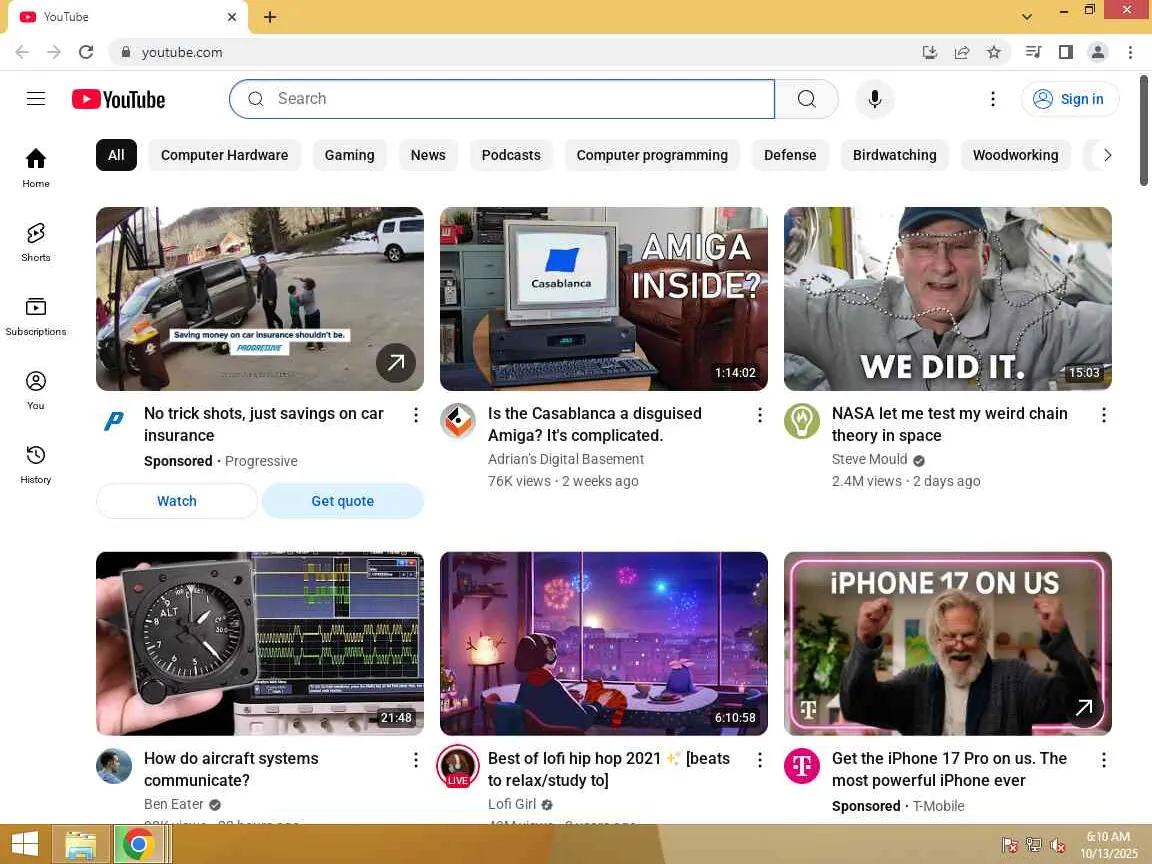Open Subscriptions in sidebar

click(x=36, y=317)
